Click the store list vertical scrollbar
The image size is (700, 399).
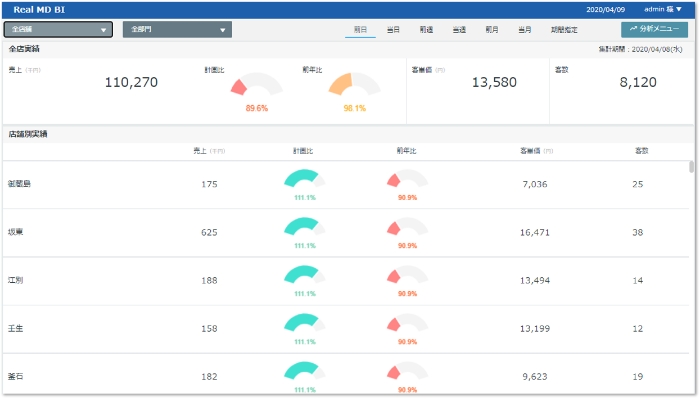pyautogui.click(x=691, y=167)
